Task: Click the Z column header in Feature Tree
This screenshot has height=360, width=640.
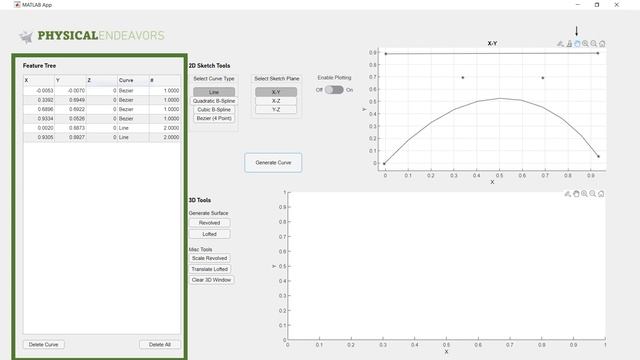Action: point(102,80)
